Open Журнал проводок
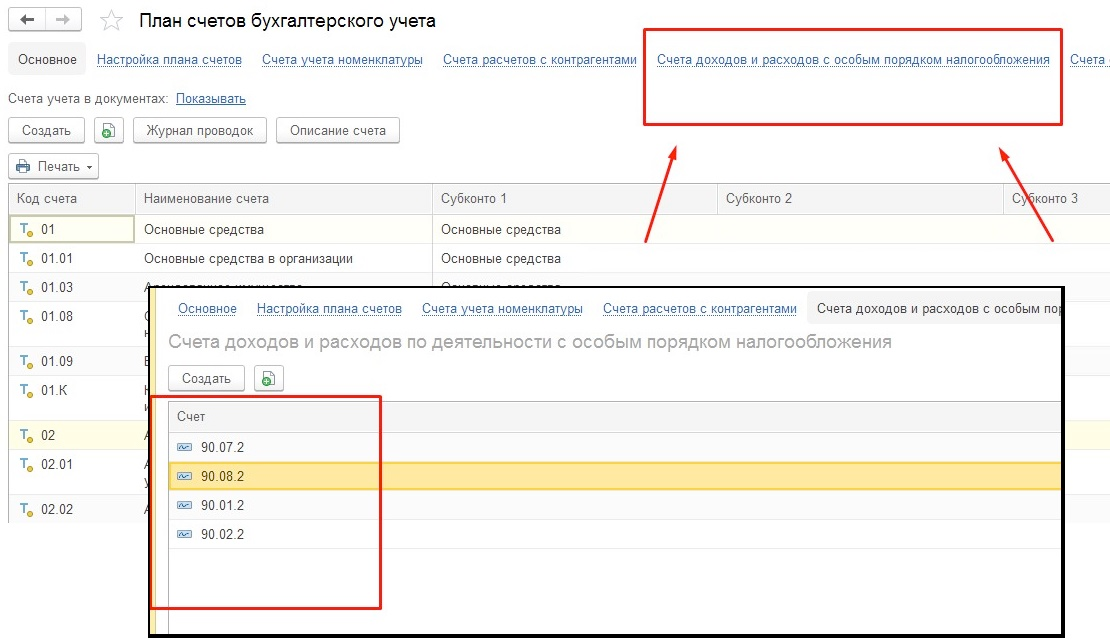This screenshot has width=1110, height=640. pos(200,130)
